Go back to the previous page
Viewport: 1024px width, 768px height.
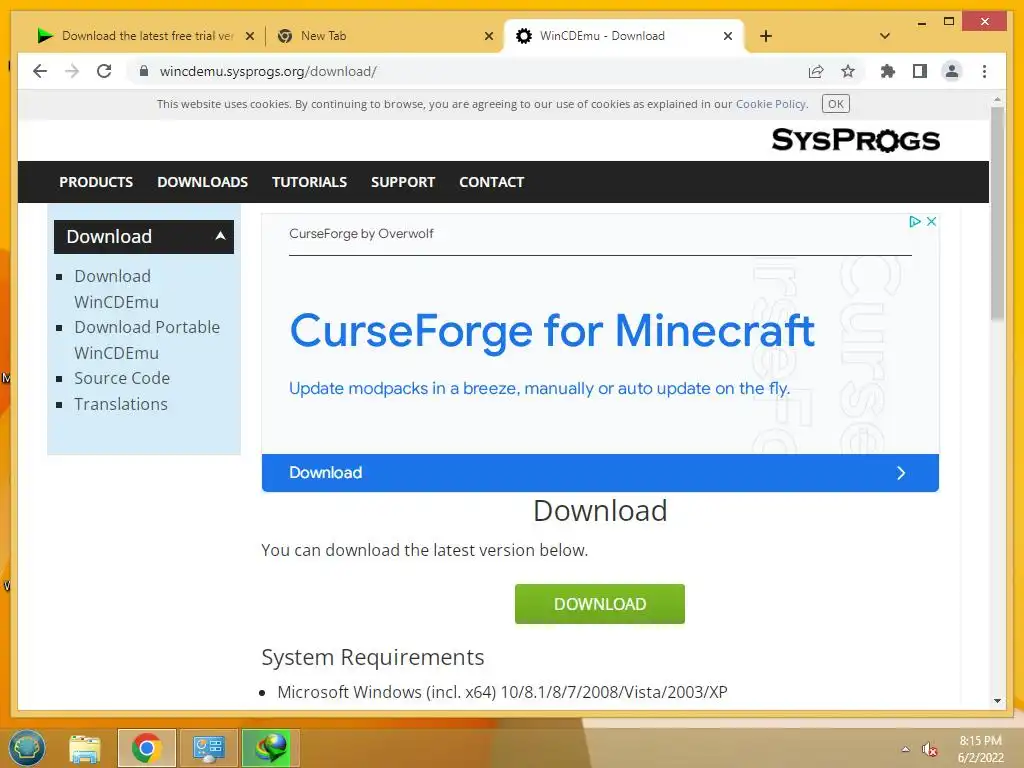tap(40, 71)
